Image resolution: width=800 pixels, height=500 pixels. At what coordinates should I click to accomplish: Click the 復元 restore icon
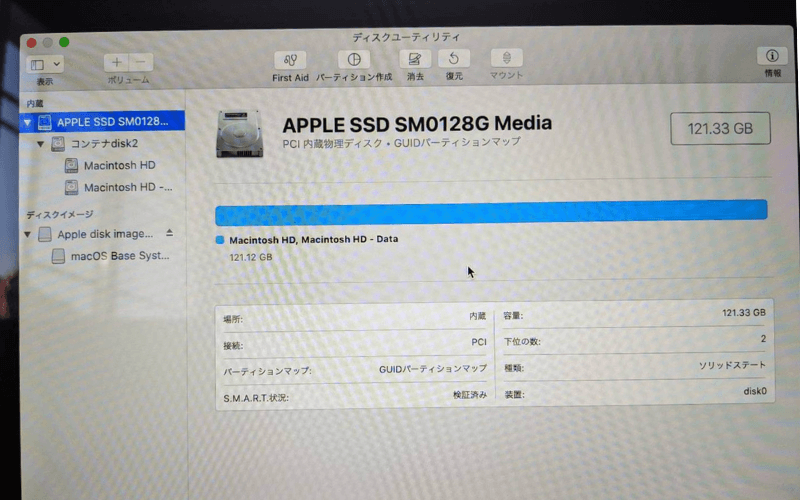click(454, 59)
